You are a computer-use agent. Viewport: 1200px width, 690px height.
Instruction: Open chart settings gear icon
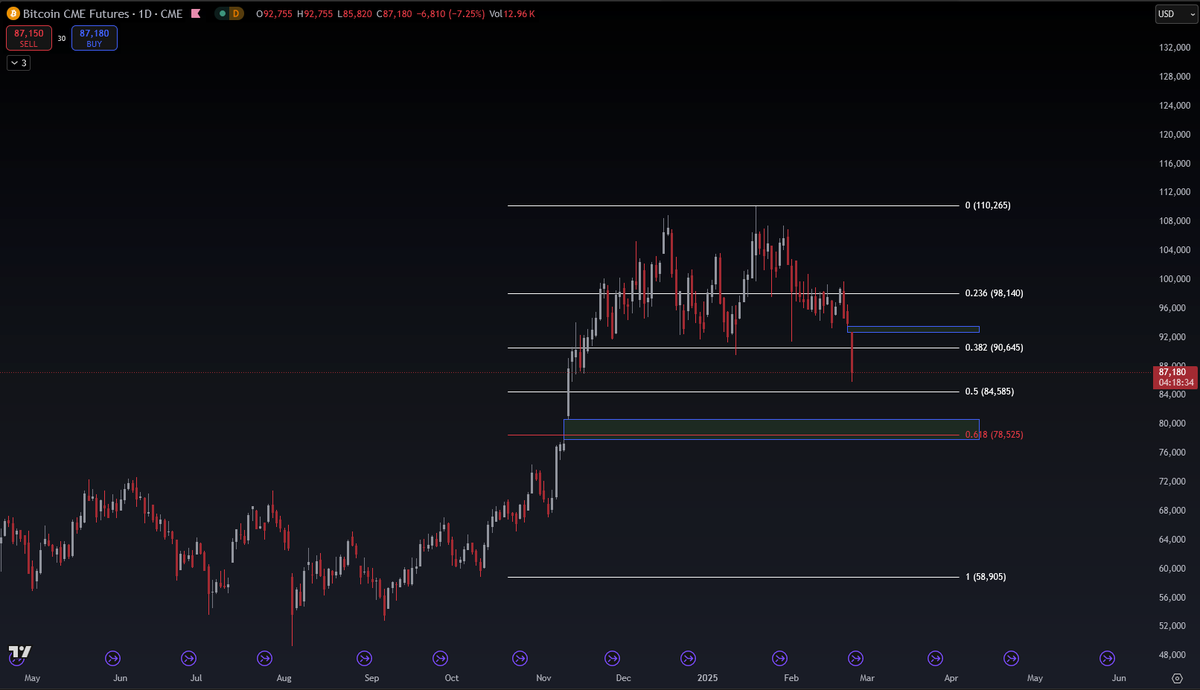(1176, 677)
